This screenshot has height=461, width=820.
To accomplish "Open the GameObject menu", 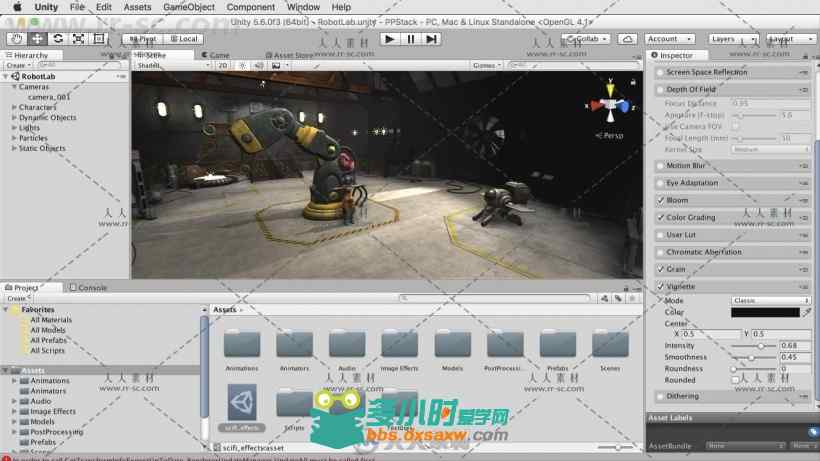I will pyautogui.click(x=189, y=7).
